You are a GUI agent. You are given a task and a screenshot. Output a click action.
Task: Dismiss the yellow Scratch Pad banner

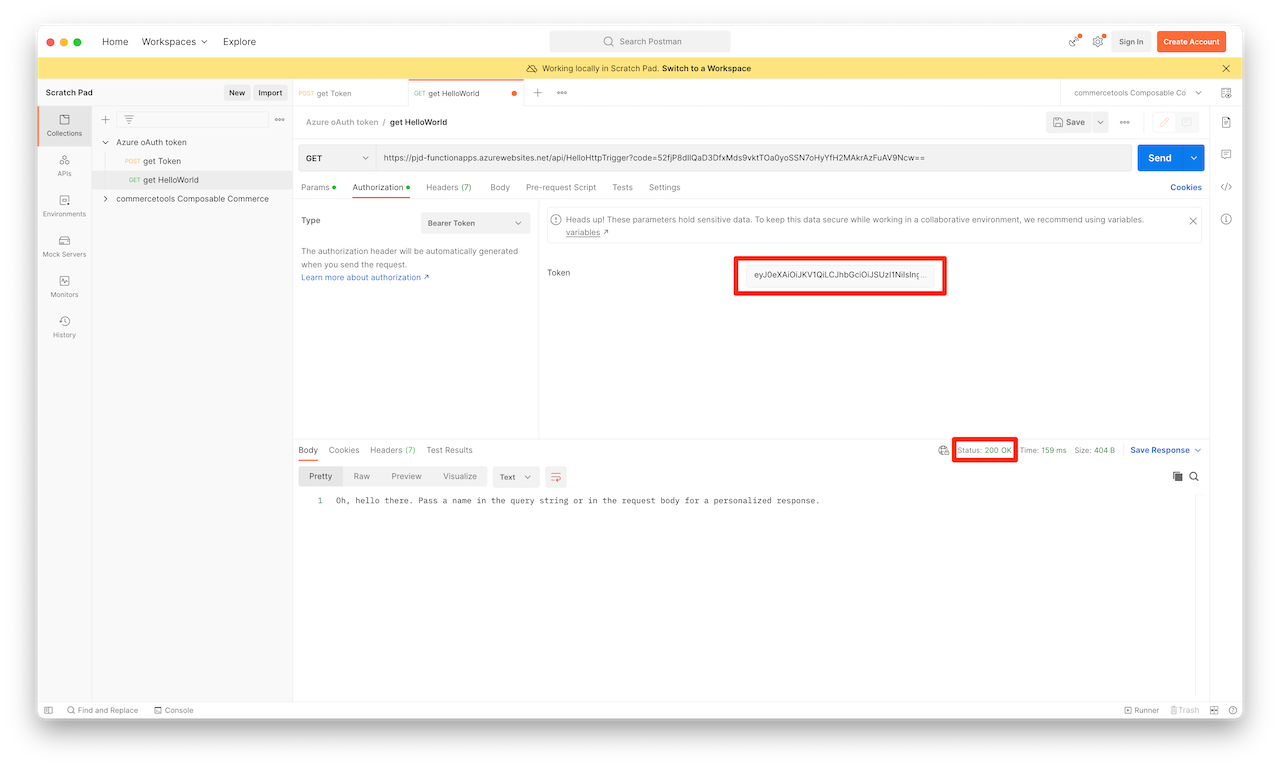pyautogui.click(x=1226, y=69)
